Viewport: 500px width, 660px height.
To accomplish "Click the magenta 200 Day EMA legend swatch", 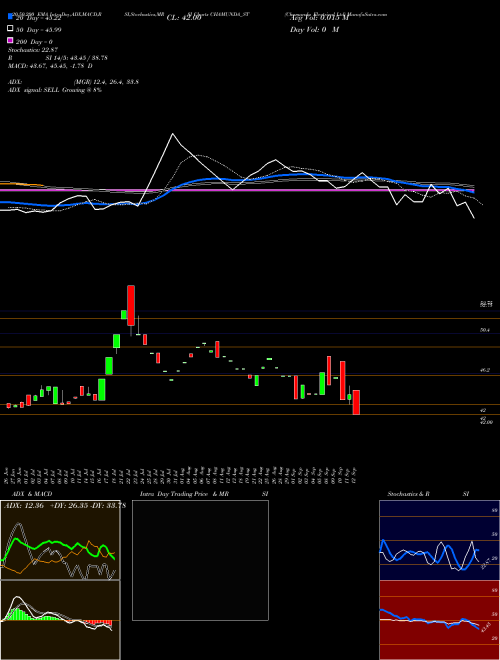I will (10, 40).
